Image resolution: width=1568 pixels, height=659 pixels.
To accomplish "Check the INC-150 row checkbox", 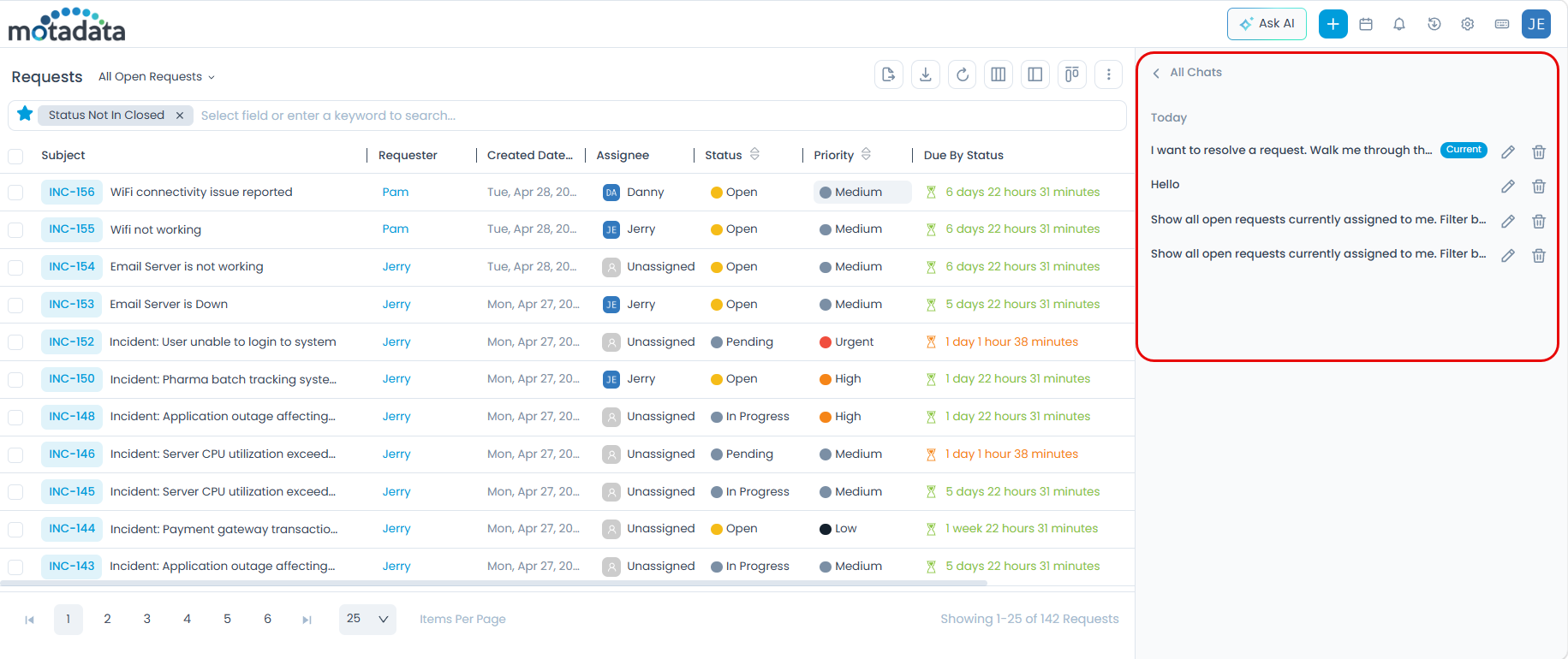I will [x=15, y=379].
